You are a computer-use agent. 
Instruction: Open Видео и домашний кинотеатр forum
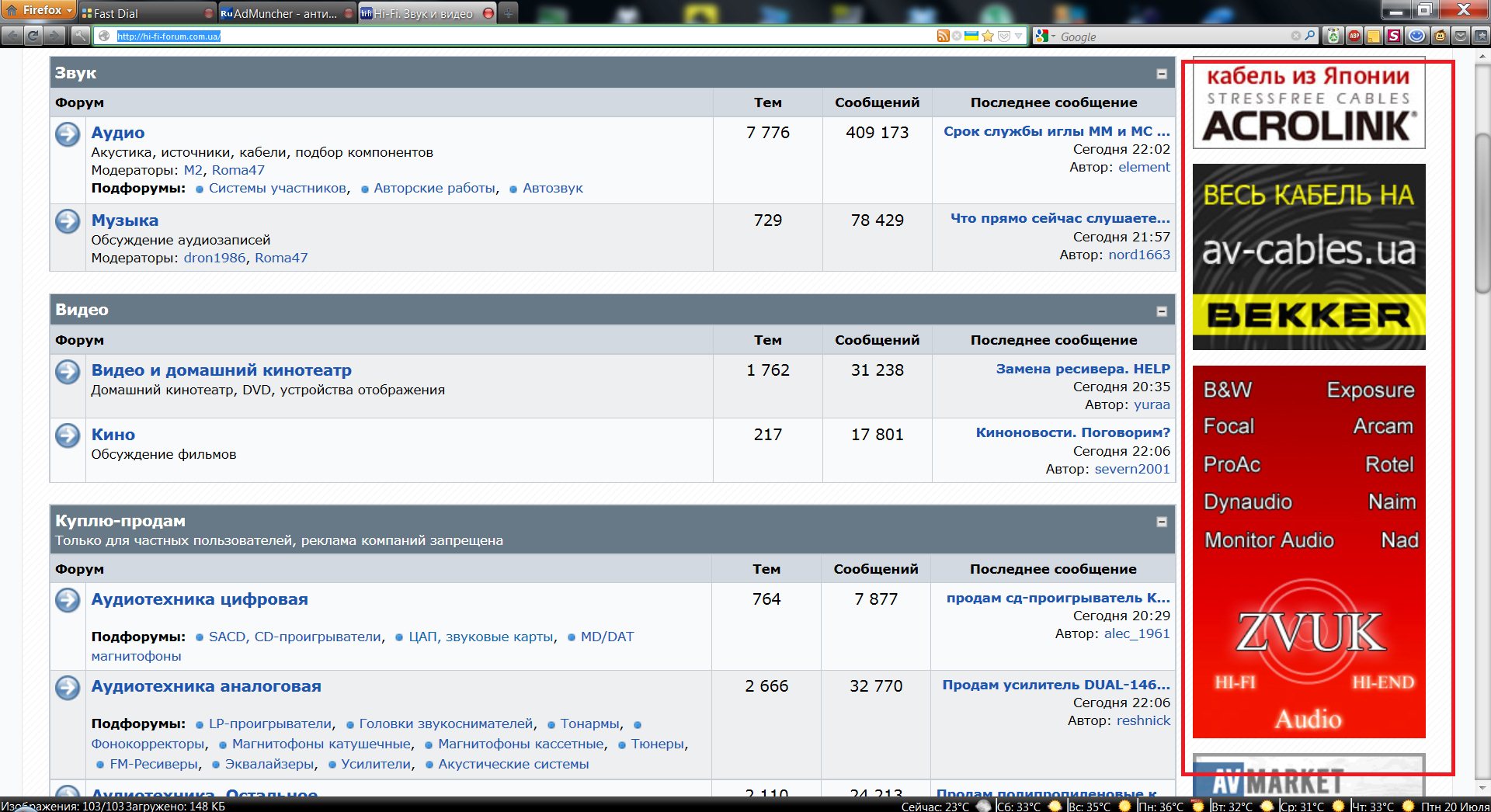click(x=221, y=370)
